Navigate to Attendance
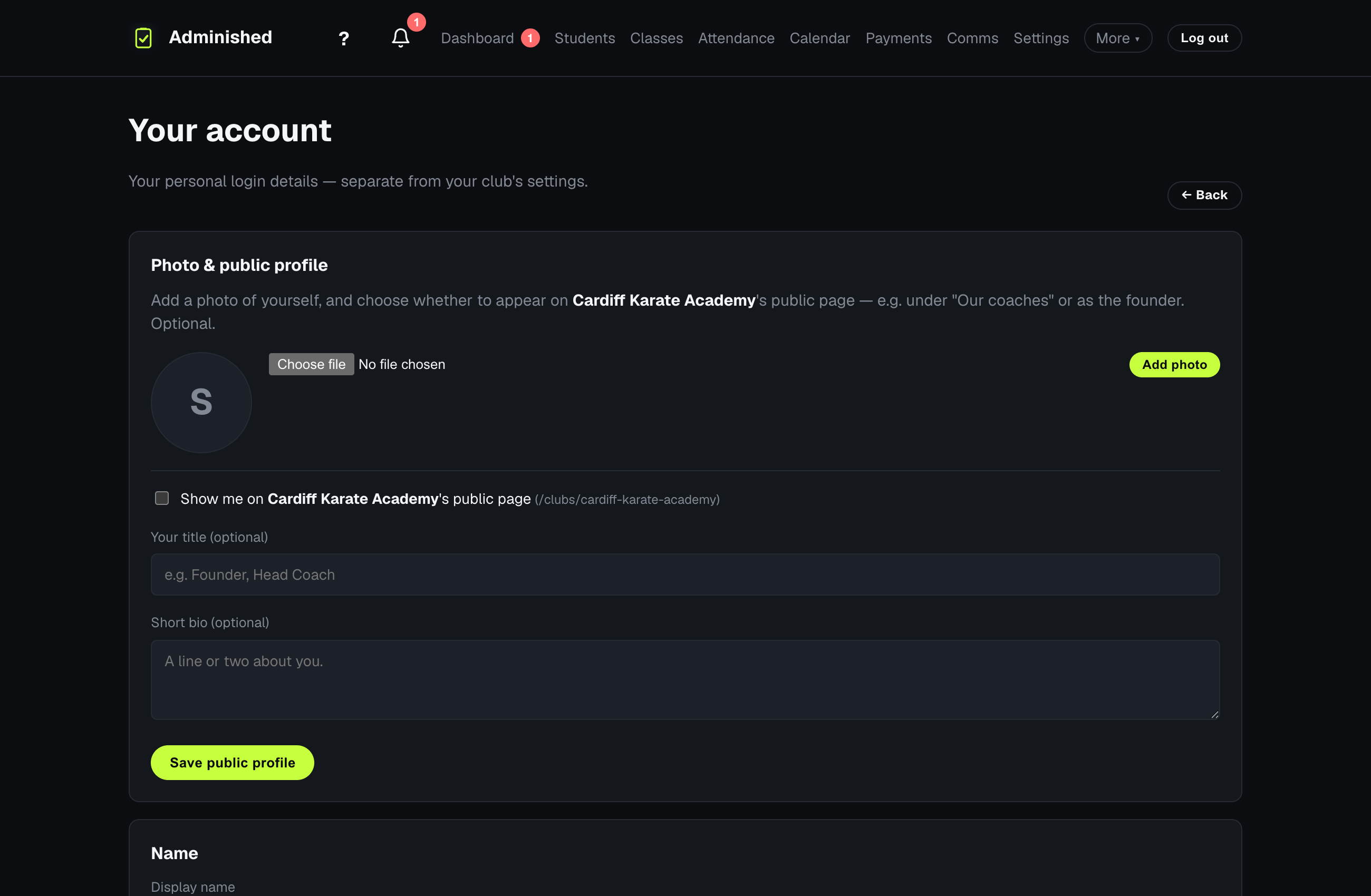Viewport: 1371px width, 896px height. (x=736, y=38)
